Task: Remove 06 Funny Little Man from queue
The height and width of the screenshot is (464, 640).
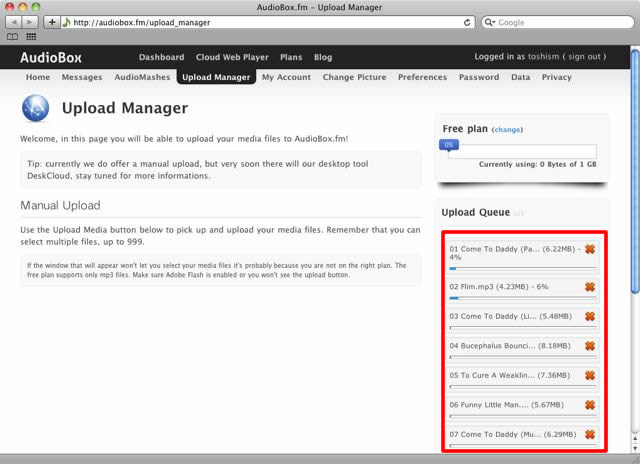Action: [x=590, y=405]
